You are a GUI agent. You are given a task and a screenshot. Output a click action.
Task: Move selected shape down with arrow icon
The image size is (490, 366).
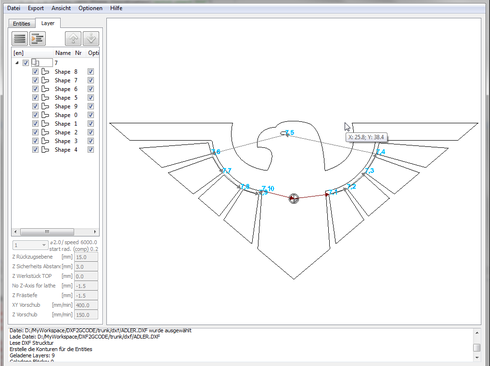[x=91, y=39]
